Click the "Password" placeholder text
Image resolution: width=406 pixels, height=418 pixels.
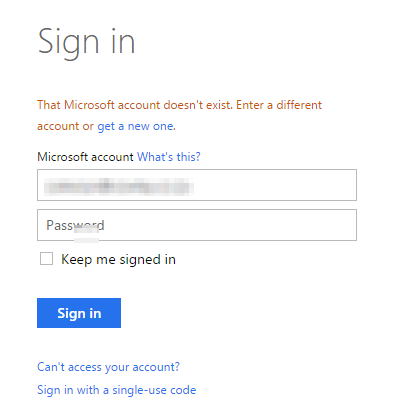75,225
